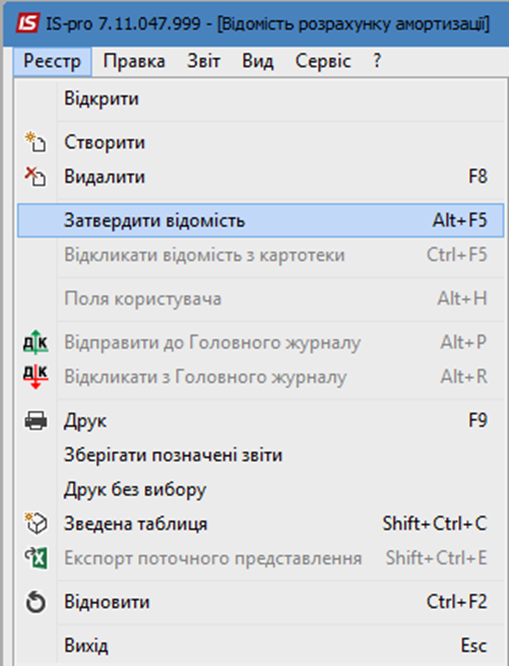Click the Створити new document icon
This screenshot has width=509, height=666.
pos(35,142)
